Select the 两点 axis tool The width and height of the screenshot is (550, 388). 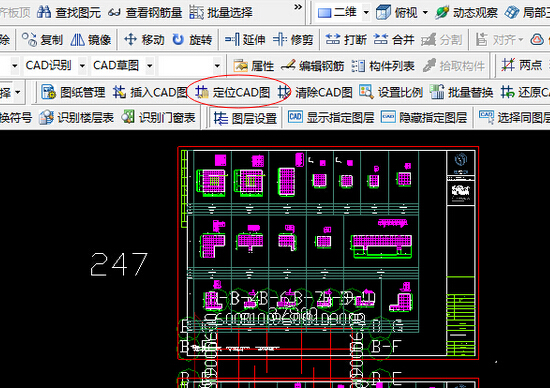coord(522,65)
